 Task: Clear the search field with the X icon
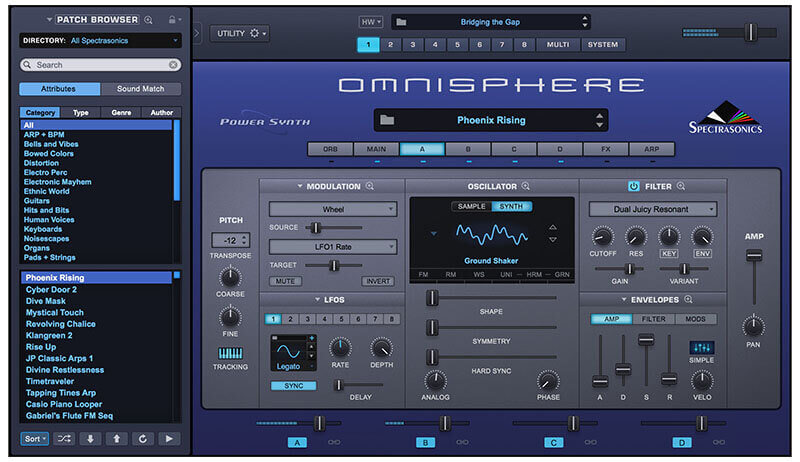coord(173,65)
